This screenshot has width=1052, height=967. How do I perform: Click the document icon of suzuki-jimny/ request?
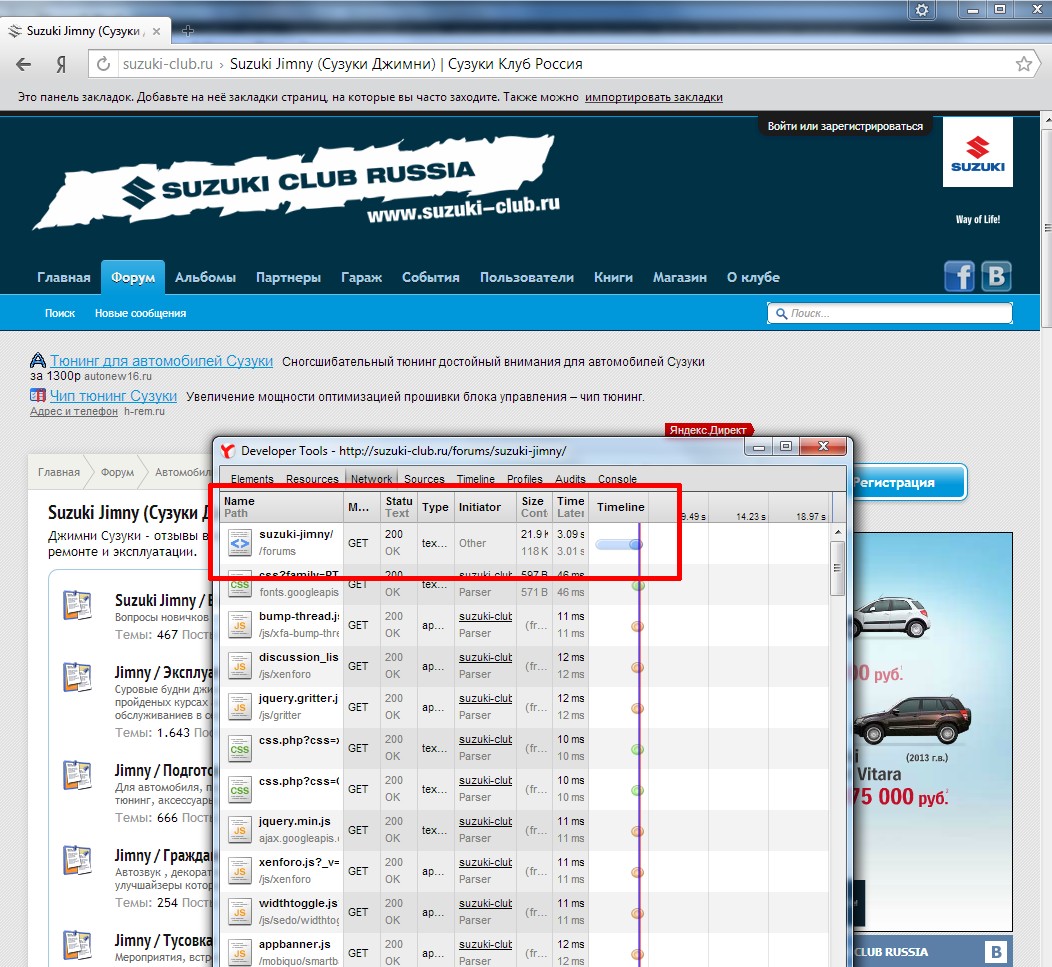click(240, 543)
